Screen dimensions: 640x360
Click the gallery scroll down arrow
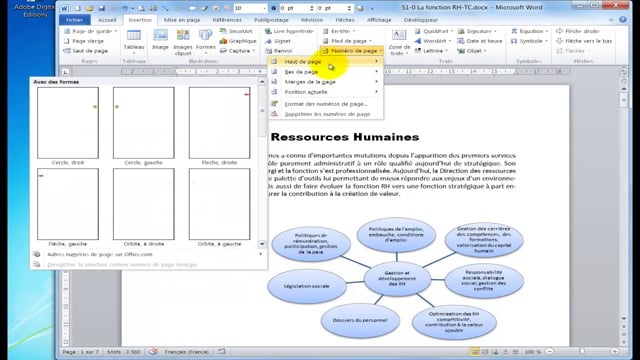[x=262, y=244]
